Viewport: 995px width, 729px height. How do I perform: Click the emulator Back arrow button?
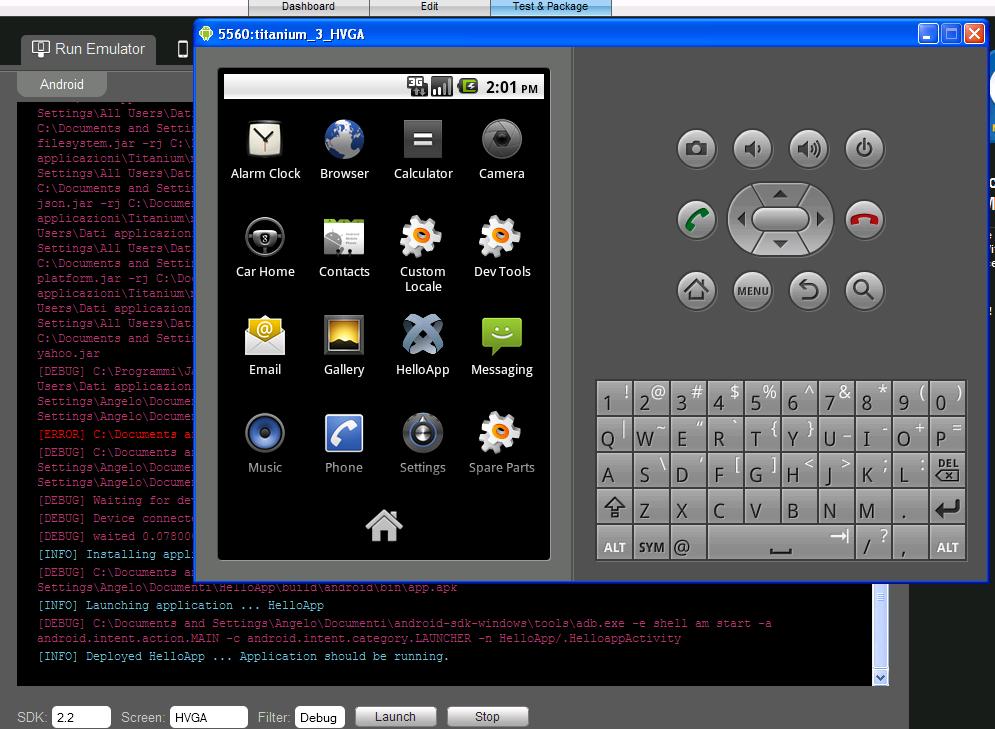pyautogui.click(x=808, y=291)
